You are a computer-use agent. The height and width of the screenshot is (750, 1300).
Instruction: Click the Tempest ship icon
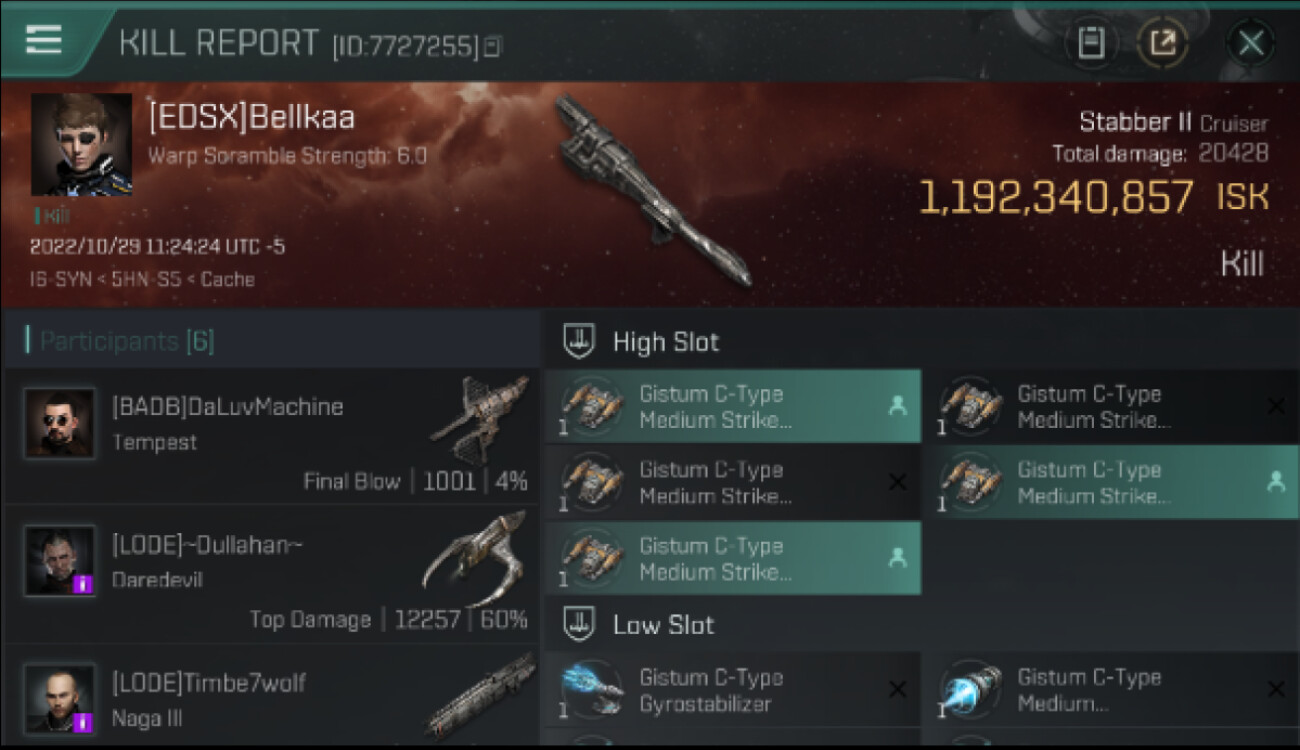point(480,419)
